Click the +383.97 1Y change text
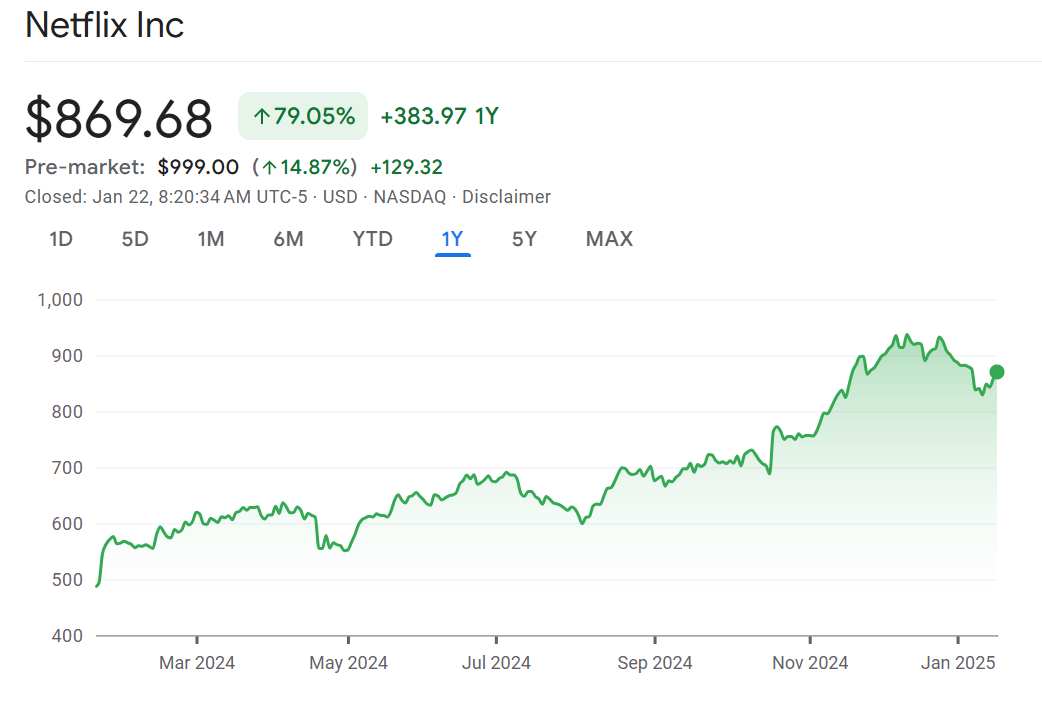 [439, 116]
